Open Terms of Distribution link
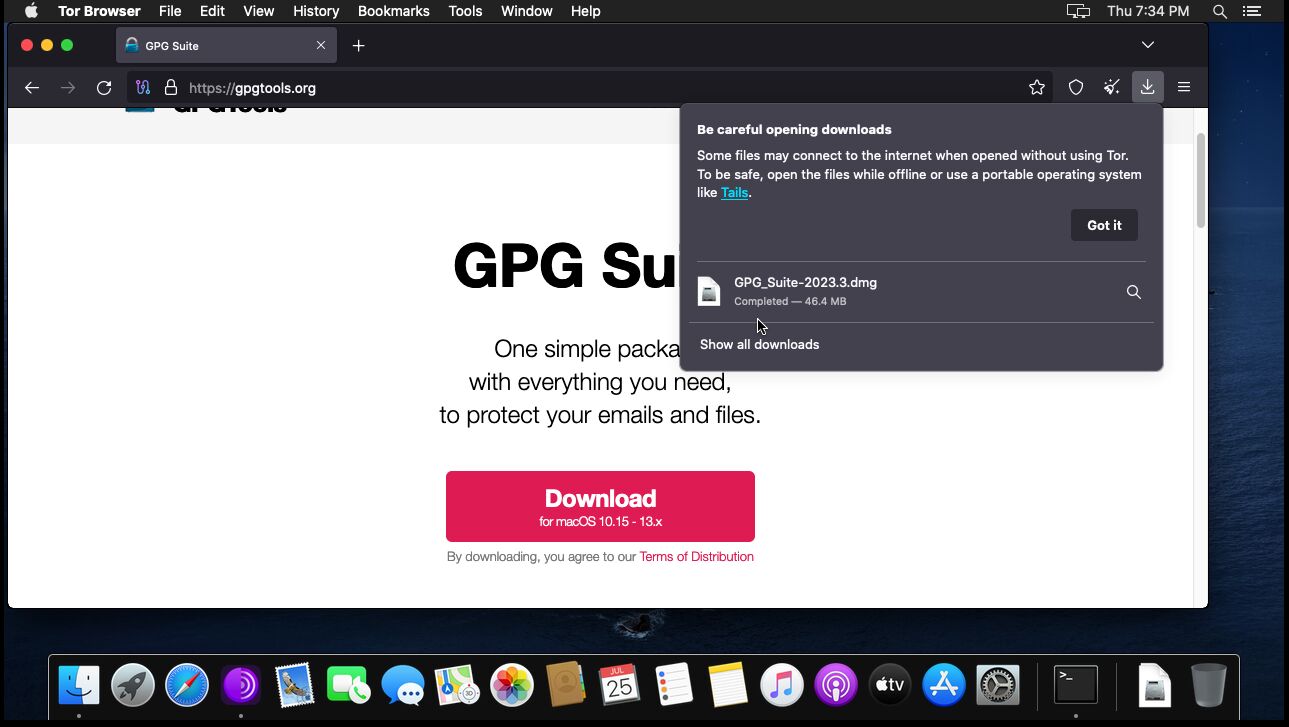This screenshot has width=1289, height=727. [696, 557]
